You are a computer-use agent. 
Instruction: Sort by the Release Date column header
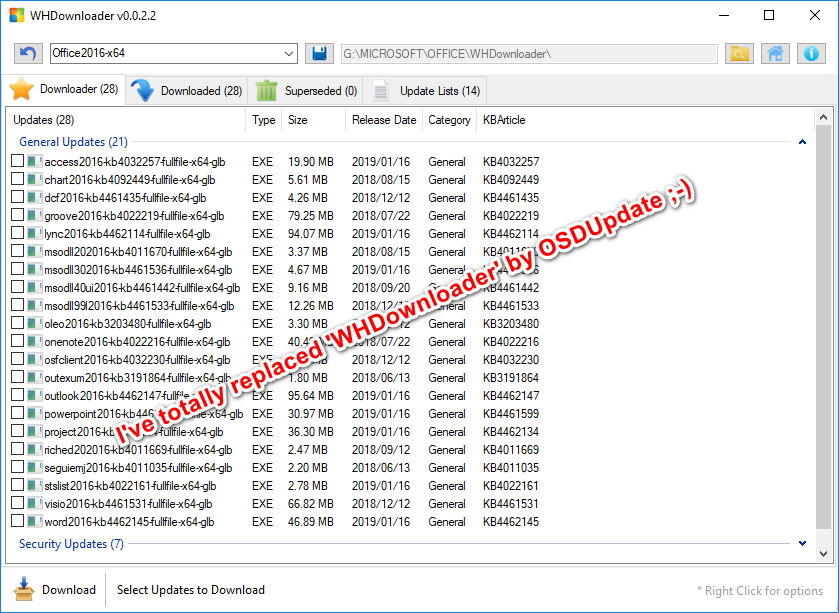(384, 120)
